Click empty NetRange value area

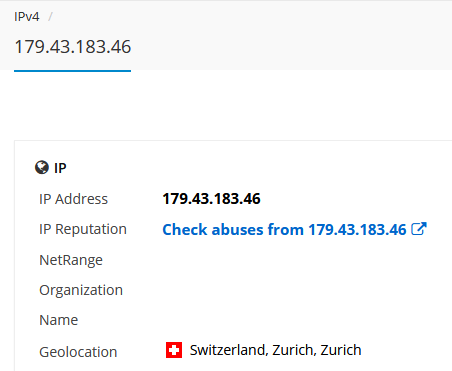pyautogui.click(x=300, y=260)
